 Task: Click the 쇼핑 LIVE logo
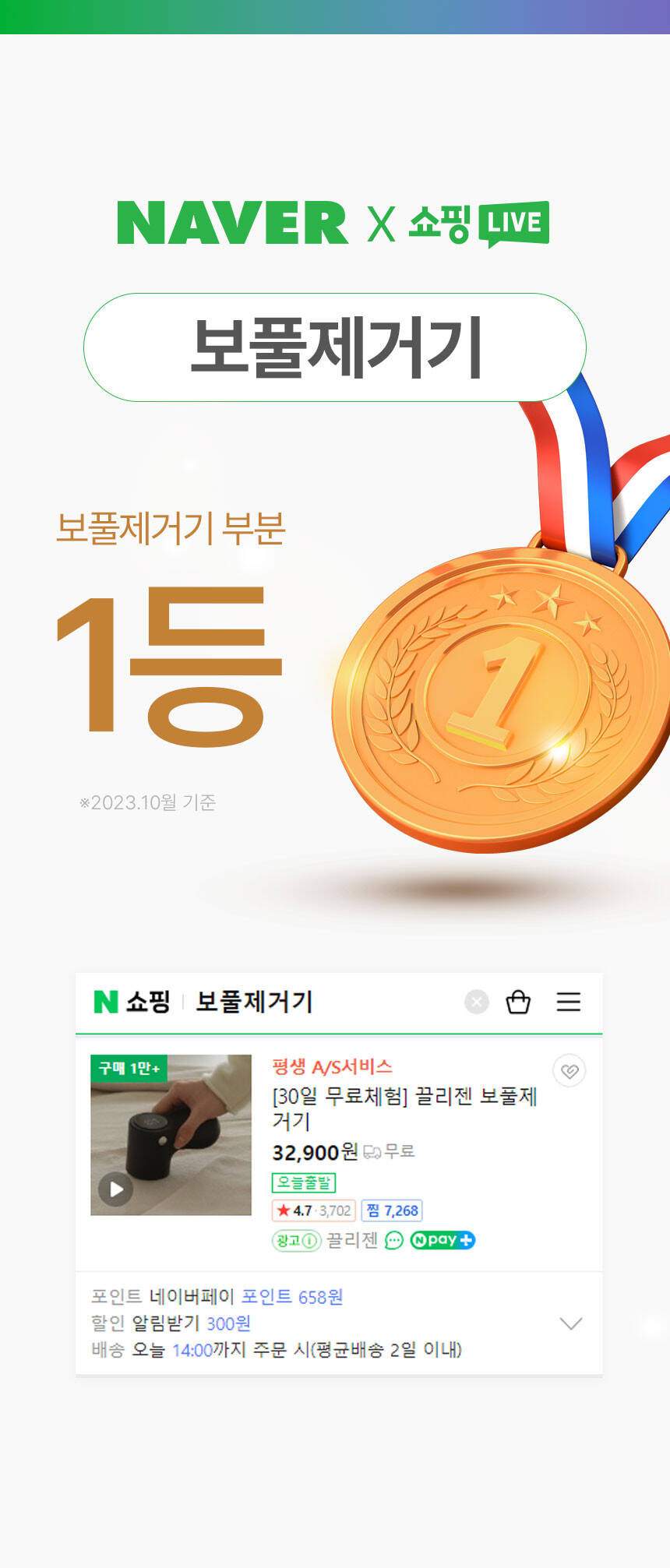click(x=479, y=224)
